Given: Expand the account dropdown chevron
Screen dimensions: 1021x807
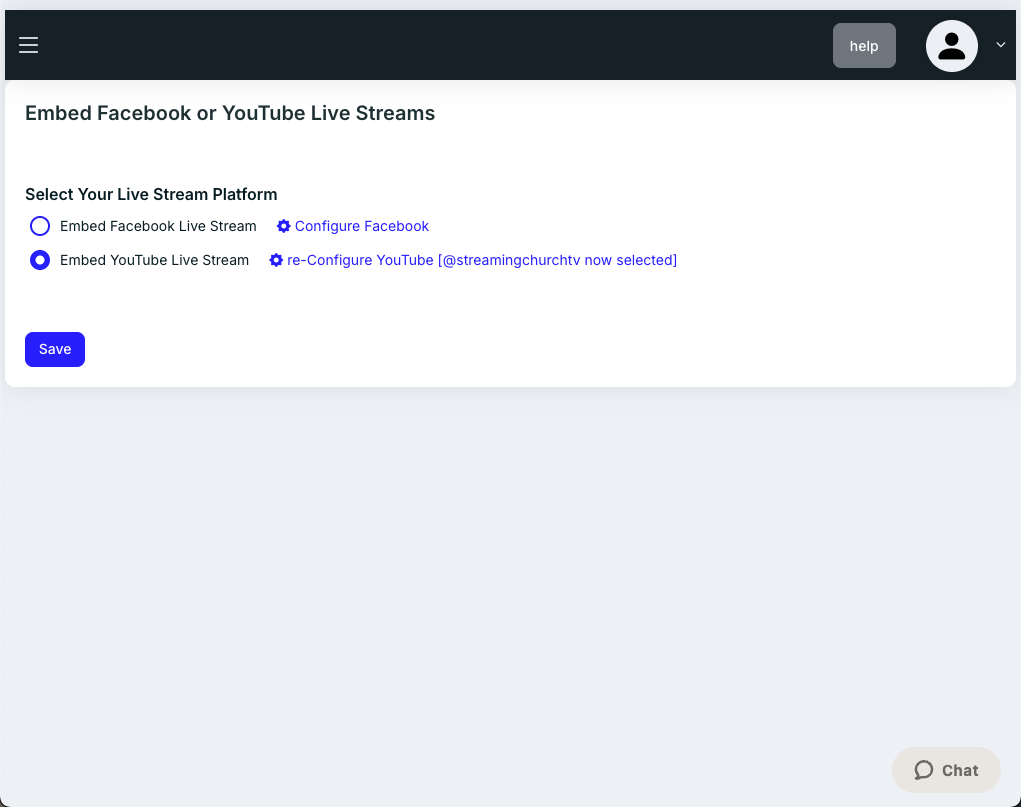Looking at the screenshot, I should [1000, 45].
